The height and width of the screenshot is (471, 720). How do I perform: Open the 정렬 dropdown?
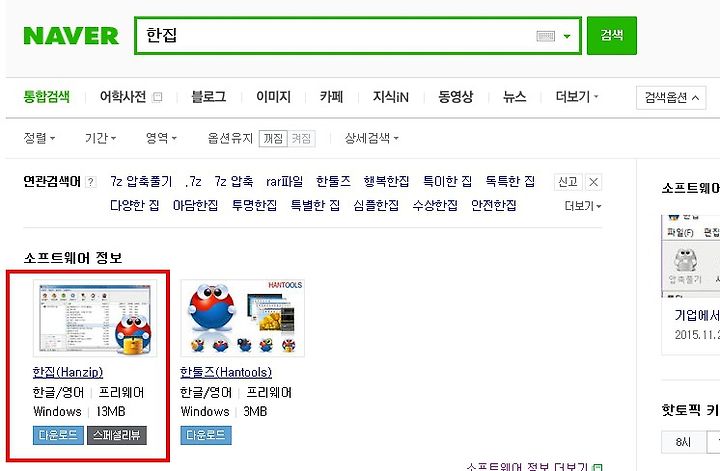pos(39,138)
